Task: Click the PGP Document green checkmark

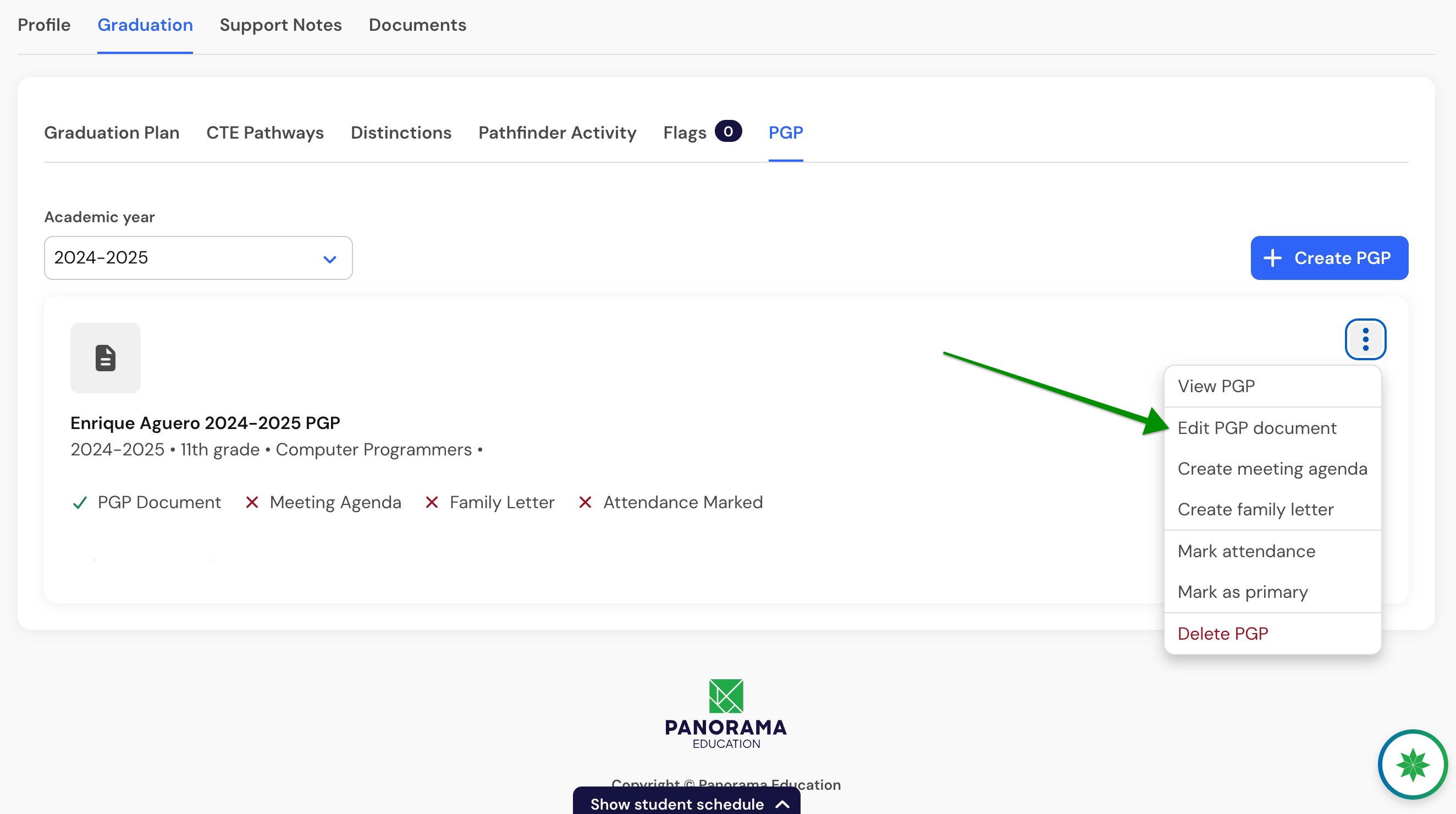Action: (x=80, y=503)
